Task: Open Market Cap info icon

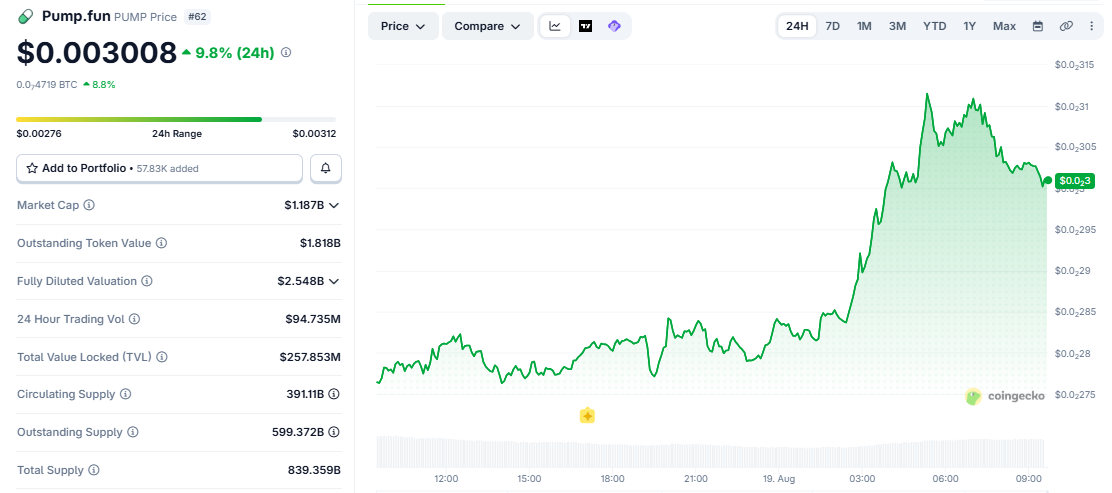Action: (89, 205)
